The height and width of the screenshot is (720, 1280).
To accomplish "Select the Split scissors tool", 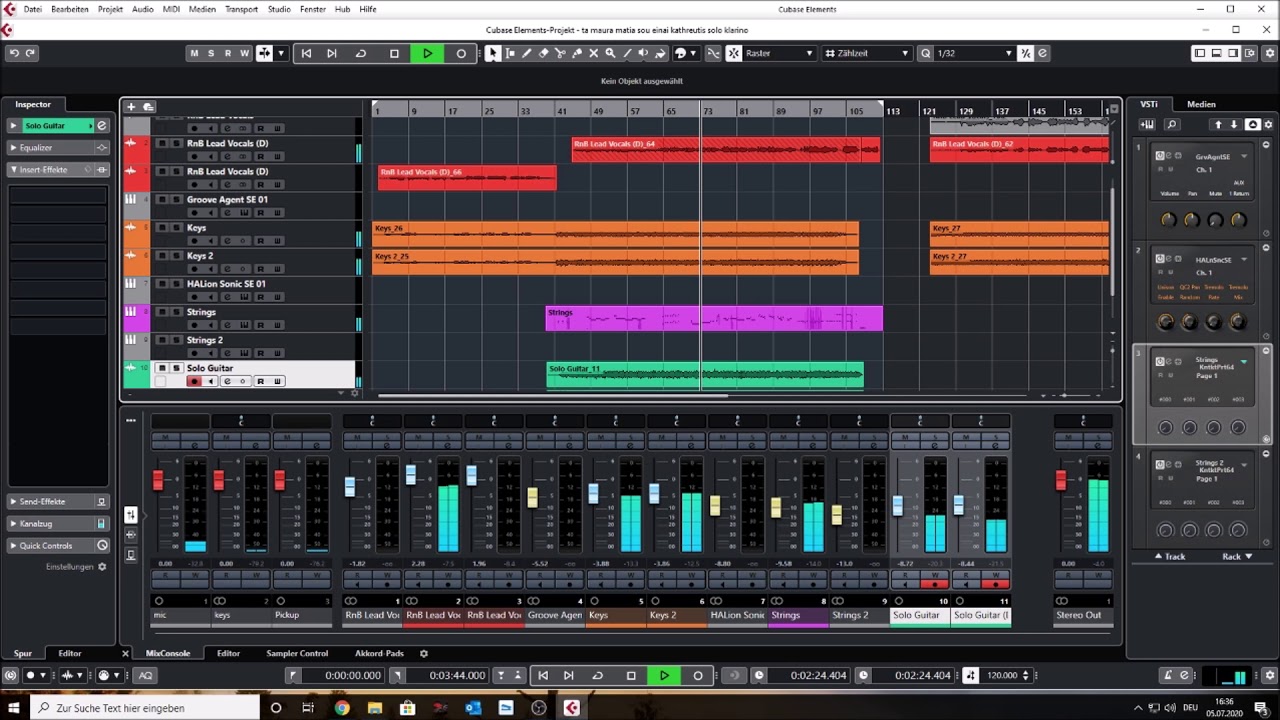I will point(560,53).
